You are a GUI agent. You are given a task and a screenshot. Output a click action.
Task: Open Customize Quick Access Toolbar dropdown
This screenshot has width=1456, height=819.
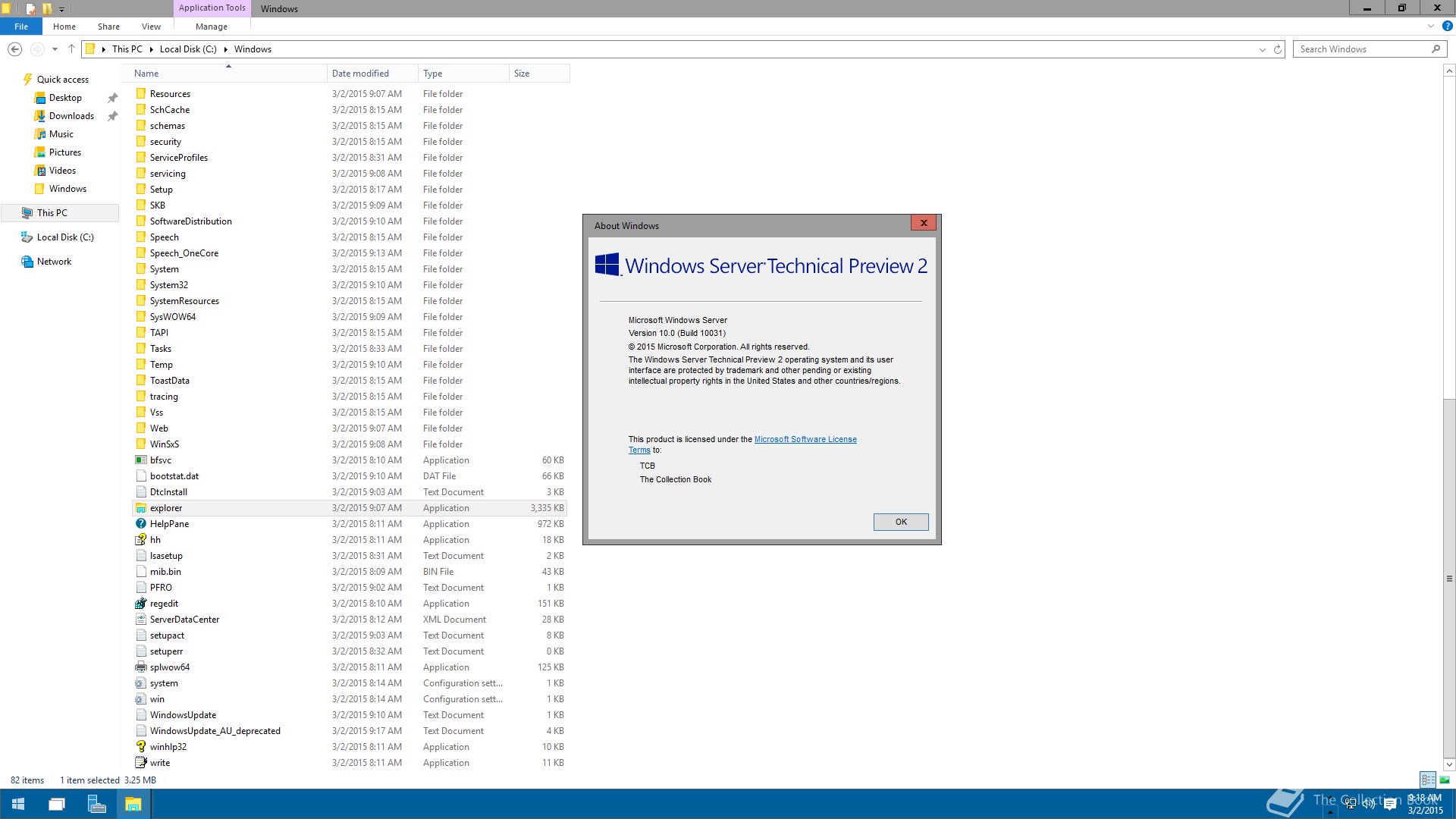61,9
